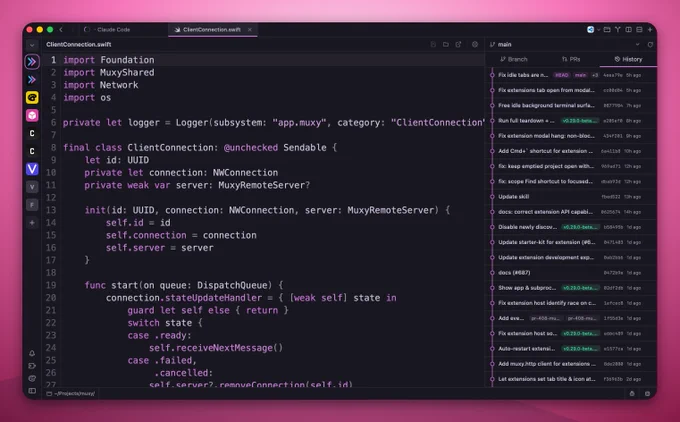680x422 pixels.
Task: Click the open-external icon in the editor header
Action: pyautogui.click(x=458, y=44)
